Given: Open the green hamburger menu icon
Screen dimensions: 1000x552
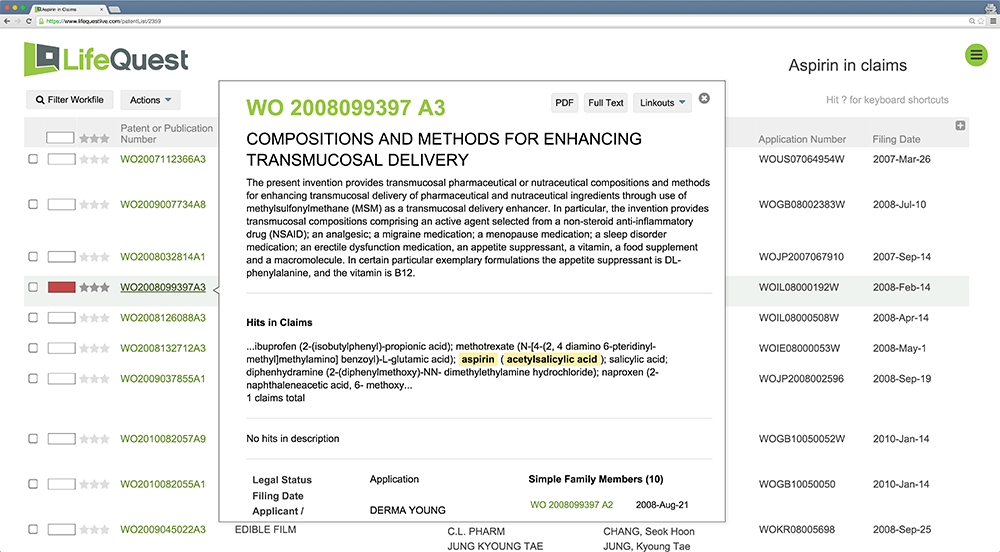Looking at the screenshot, I should coord(976,55).
